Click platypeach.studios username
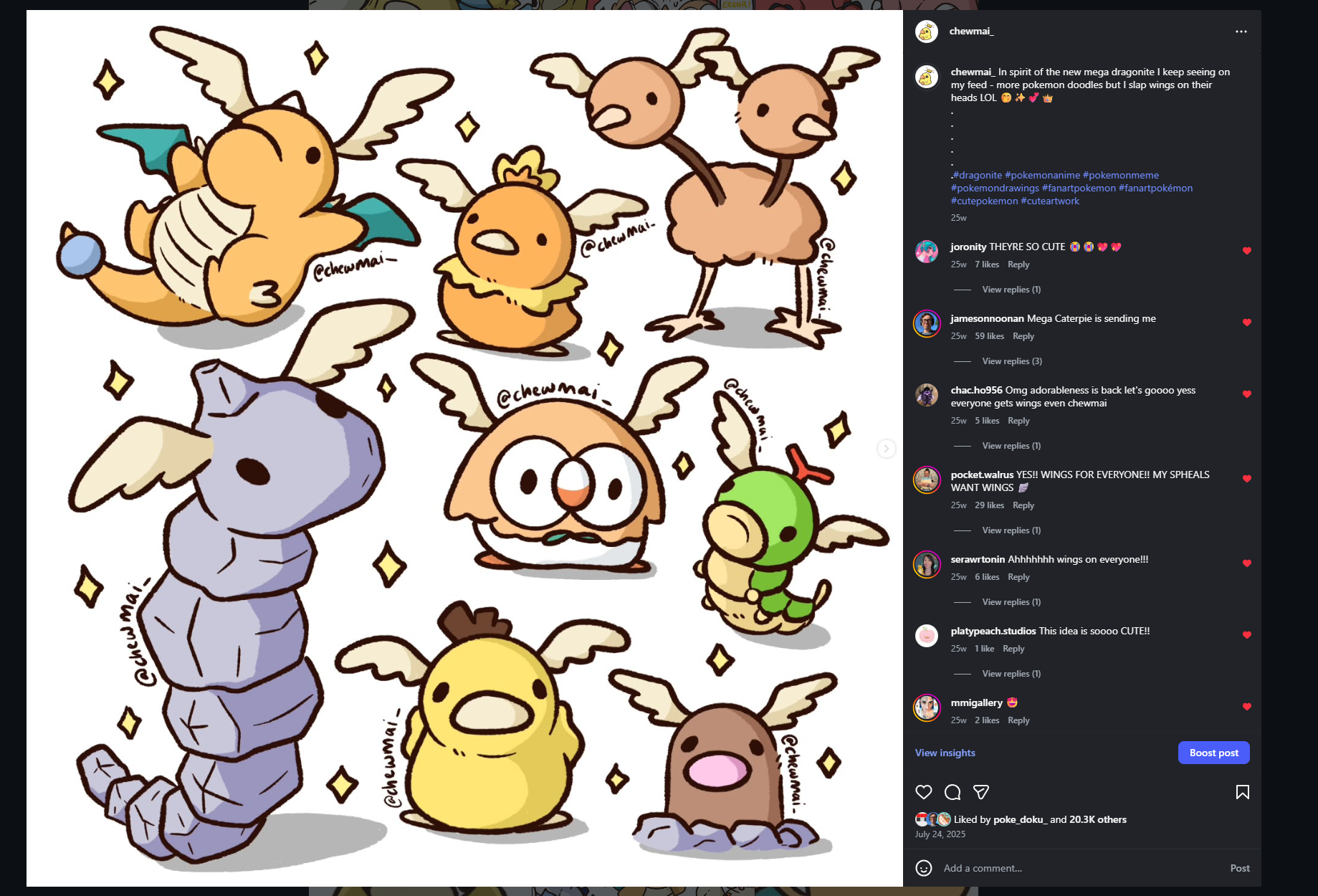The width and height of the screenshot is (1318, 896). (993, 631)
